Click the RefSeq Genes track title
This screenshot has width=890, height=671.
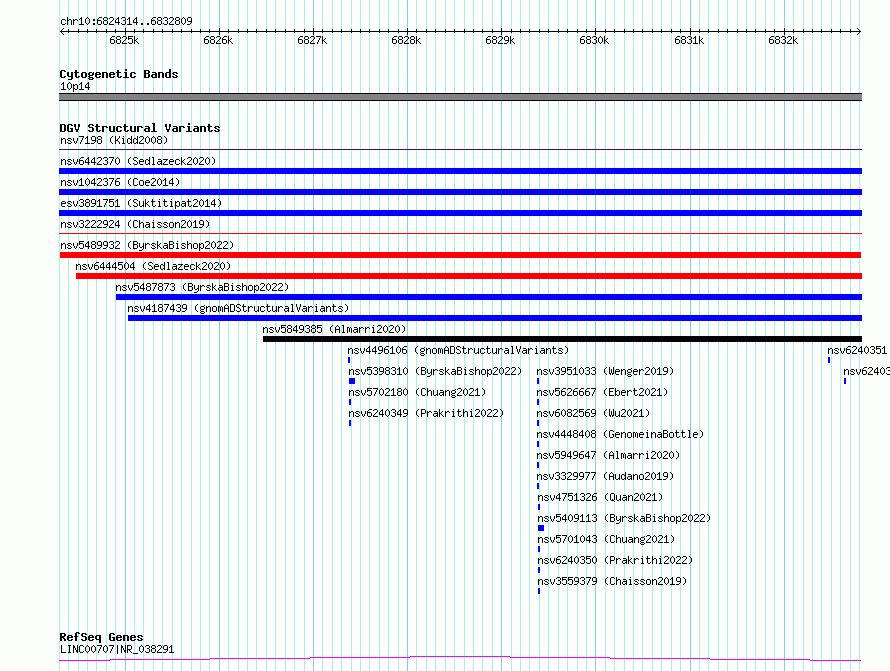101,637
